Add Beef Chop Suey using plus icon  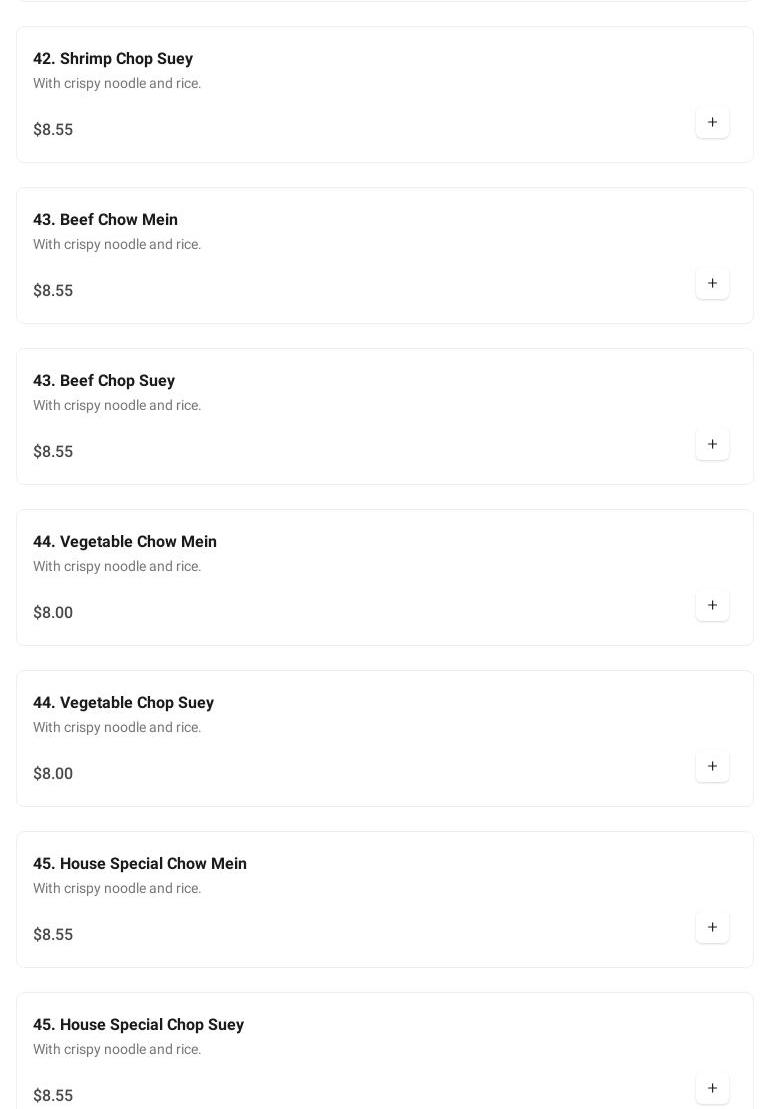coord(712,445)
